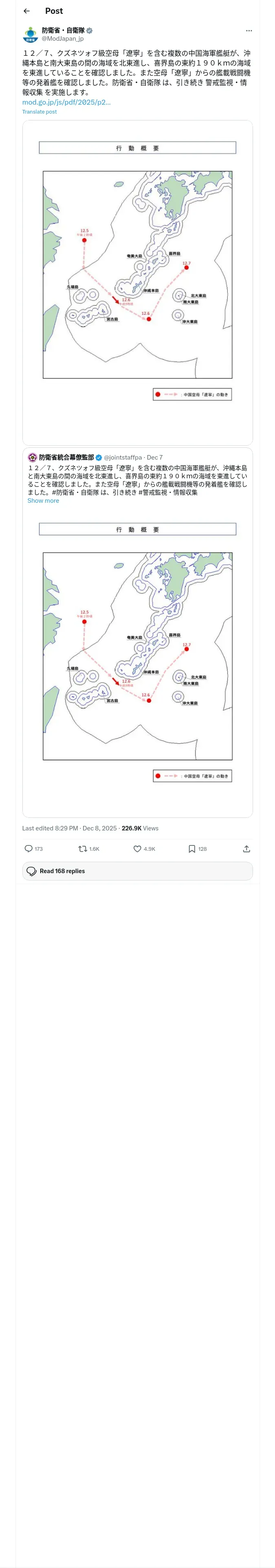The image size is (275, 1568).
Task: Click the repost icon showing 1.6K
Action: 82,849
